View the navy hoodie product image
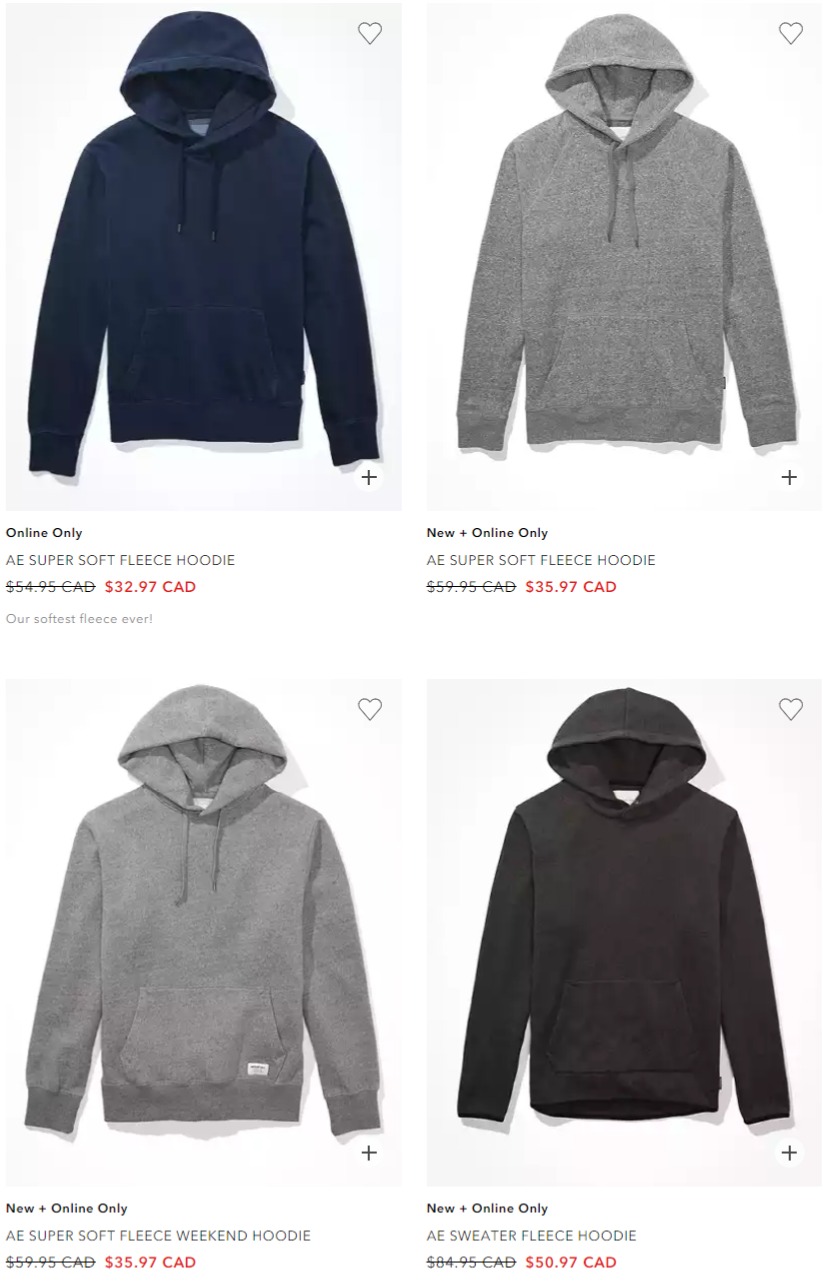 pyautogui.click(x=204, y=257)
